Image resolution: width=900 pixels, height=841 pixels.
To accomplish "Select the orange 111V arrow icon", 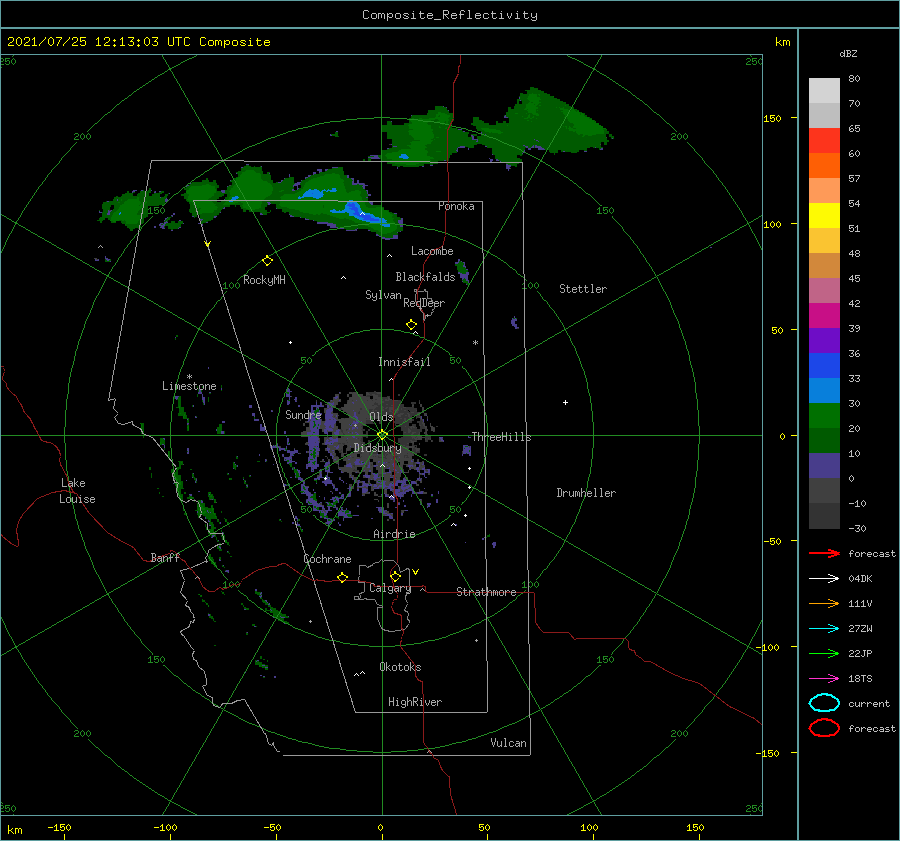I will (824, 603).
